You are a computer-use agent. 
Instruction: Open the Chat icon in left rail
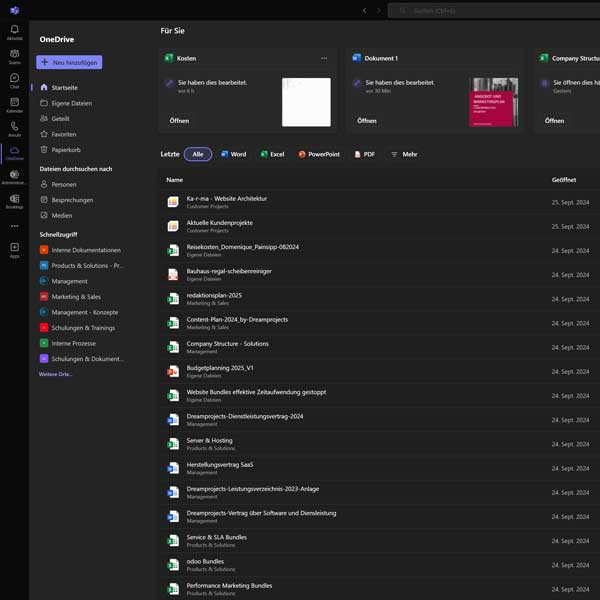pyautogui.click(x=15, y=78)
